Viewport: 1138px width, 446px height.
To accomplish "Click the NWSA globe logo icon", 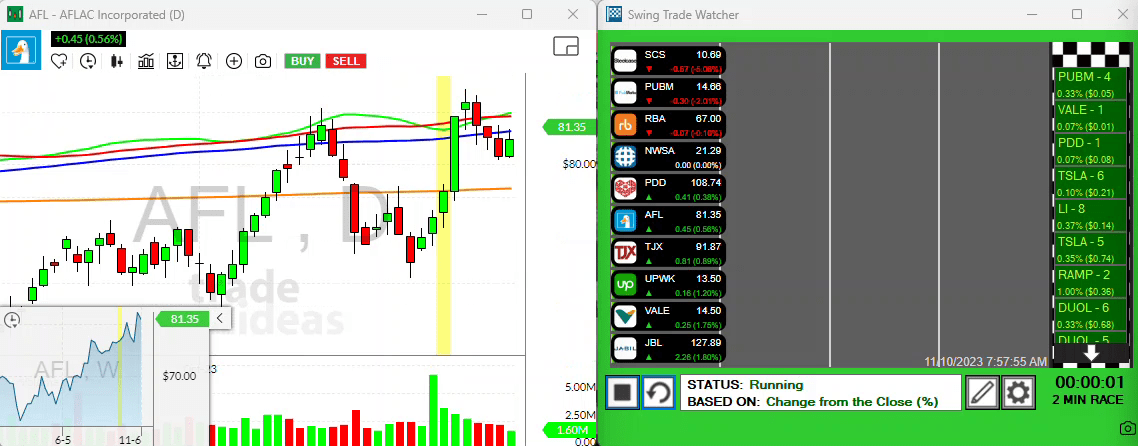I will (625, 157).
